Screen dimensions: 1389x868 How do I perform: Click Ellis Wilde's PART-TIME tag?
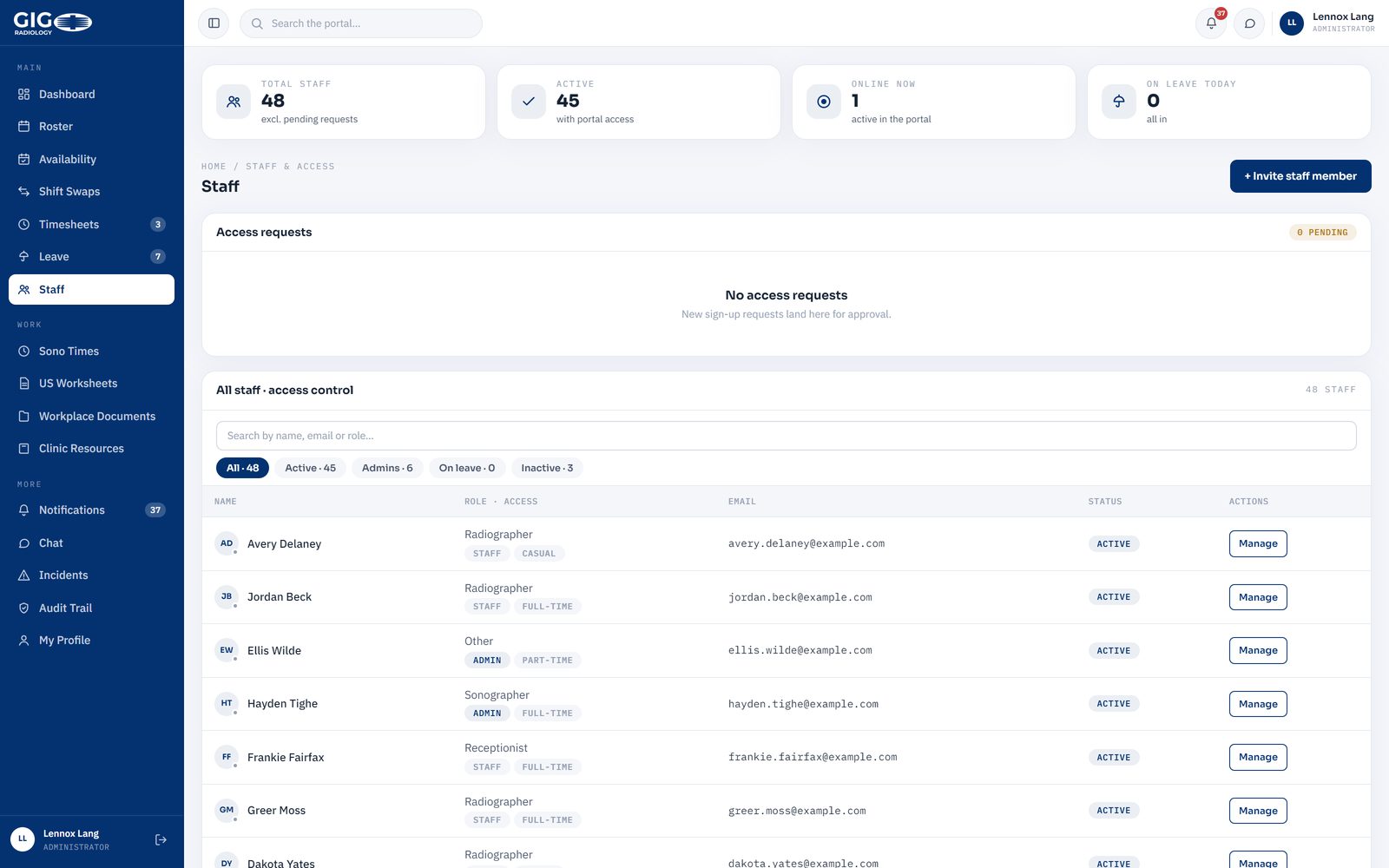(547, 661)
